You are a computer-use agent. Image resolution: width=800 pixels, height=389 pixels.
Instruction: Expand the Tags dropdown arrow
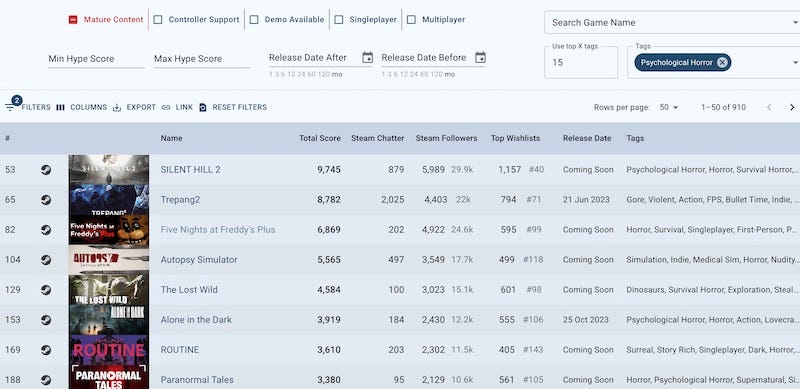click(795, 62)
